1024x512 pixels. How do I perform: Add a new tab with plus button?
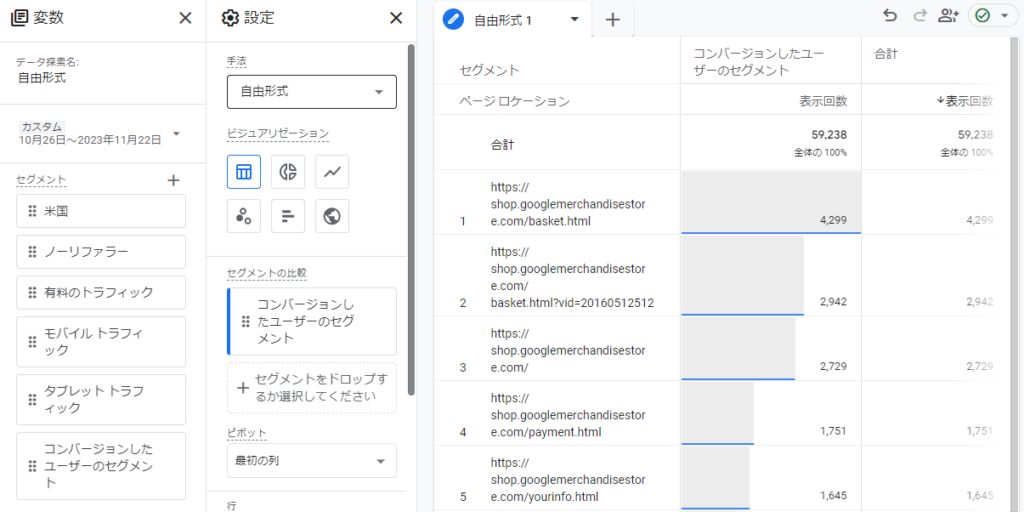click(x=613, y=20)
